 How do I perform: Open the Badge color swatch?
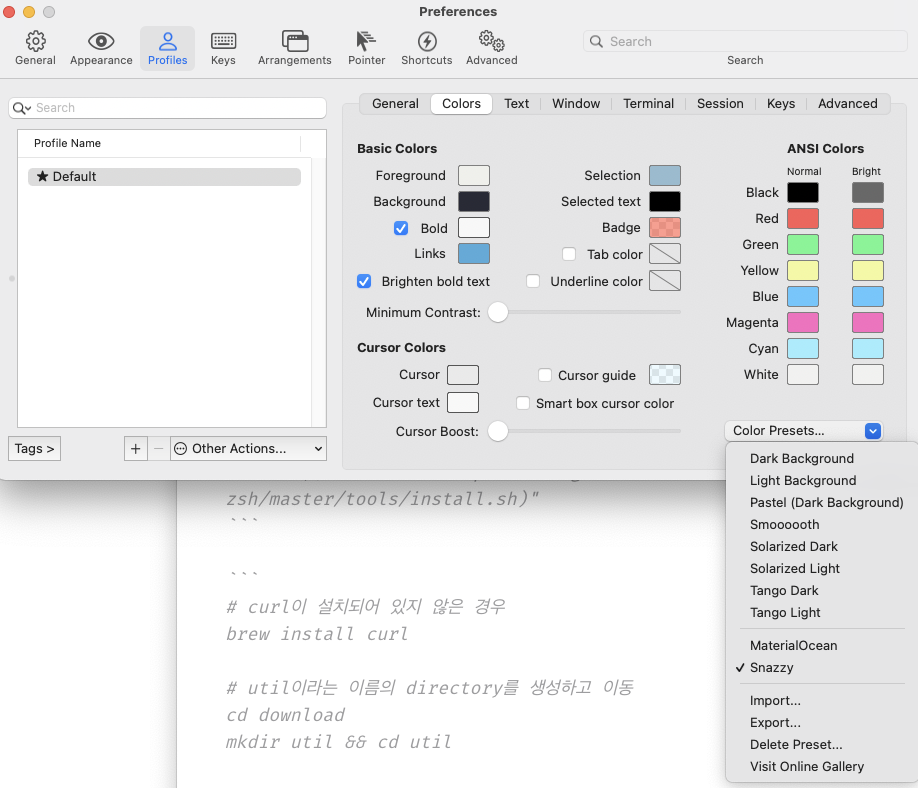tap(664, 227)
